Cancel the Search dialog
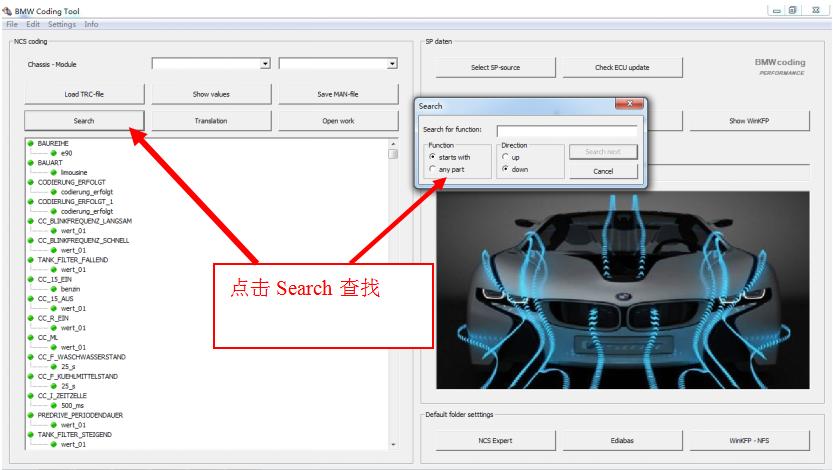This screenshot has width=833, height=470. [603, 171]
